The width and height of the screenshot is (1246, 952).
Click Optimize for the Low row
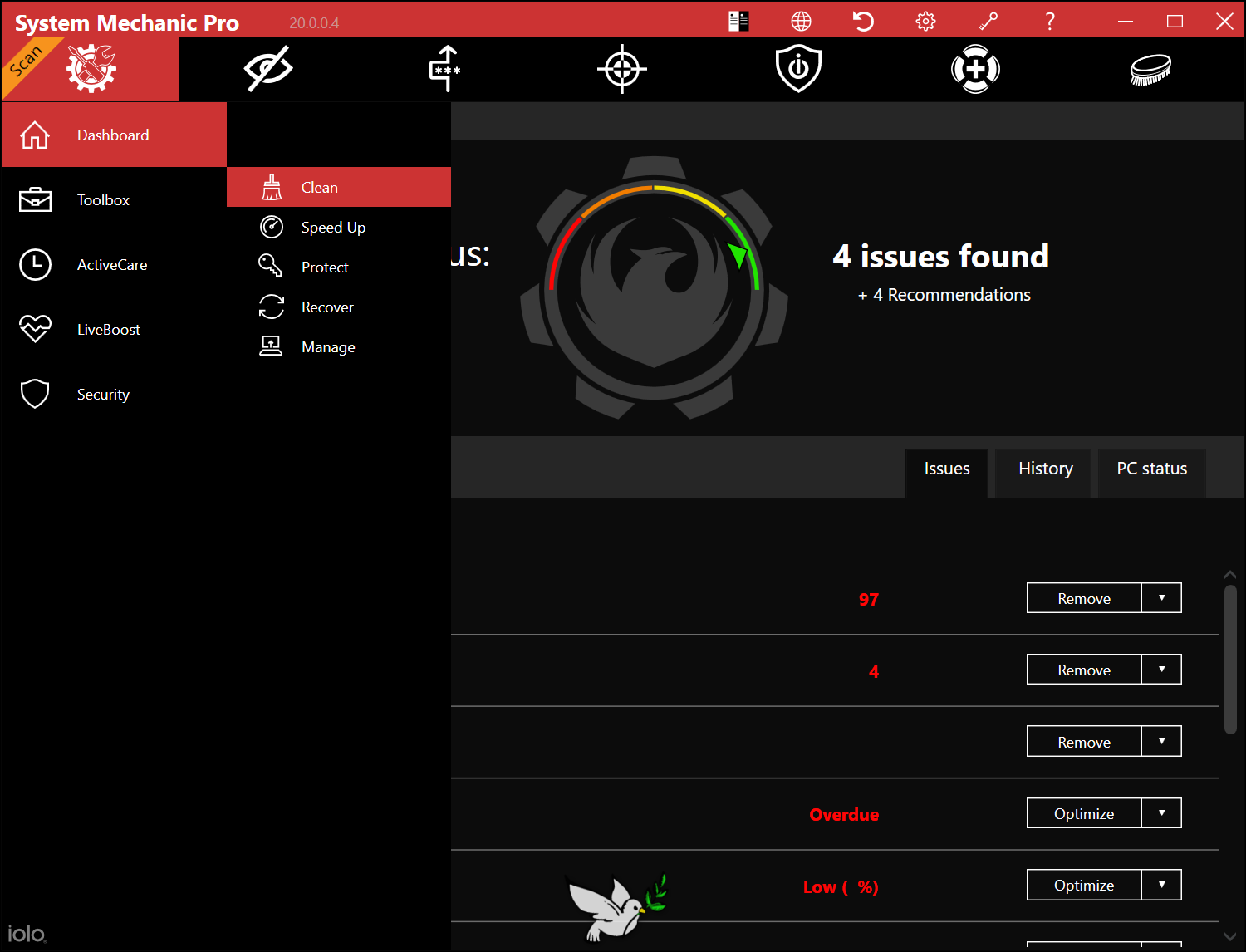click(x=1084, y=885)
